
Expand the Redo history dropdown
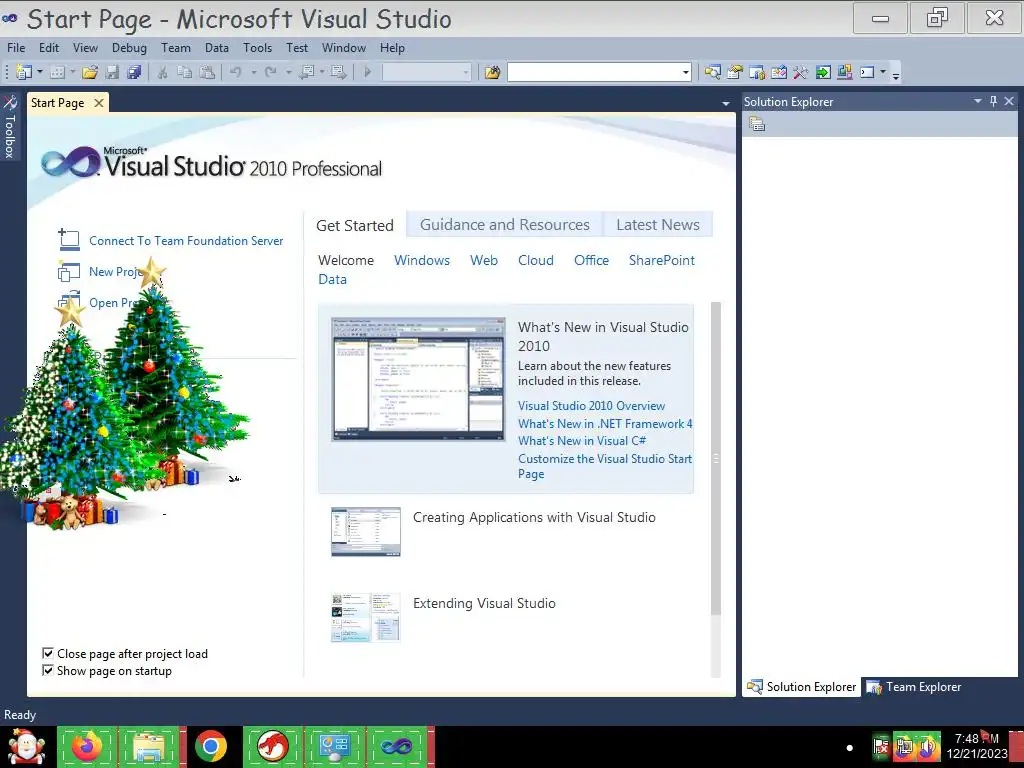[288, 72]
